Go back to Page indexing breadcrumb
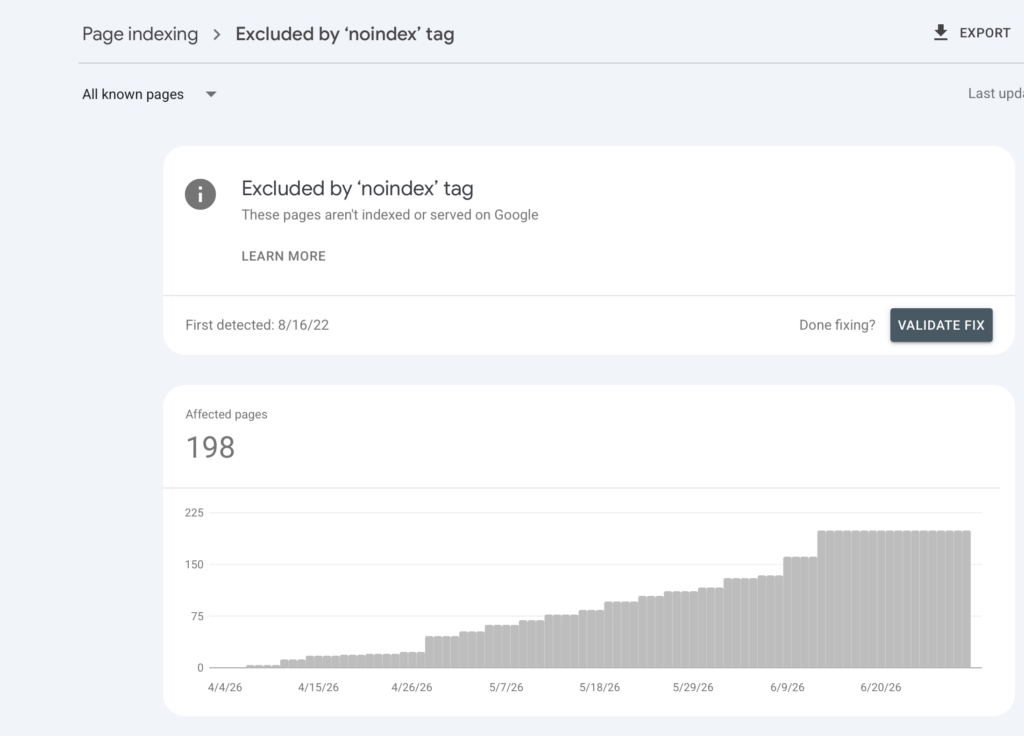This screenshot has height=736, width=1024. [140, 34]
